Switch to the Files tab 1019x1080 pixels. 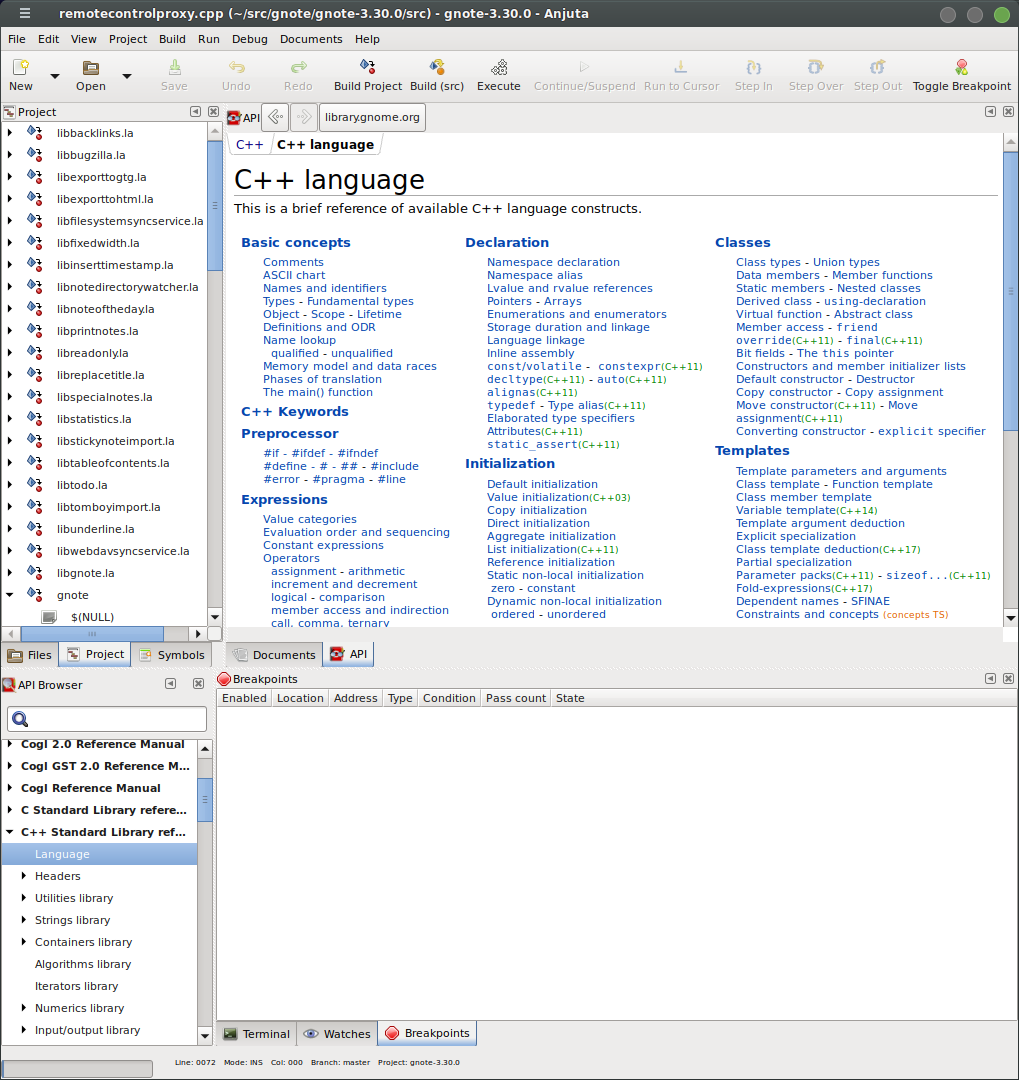(30, 655)
